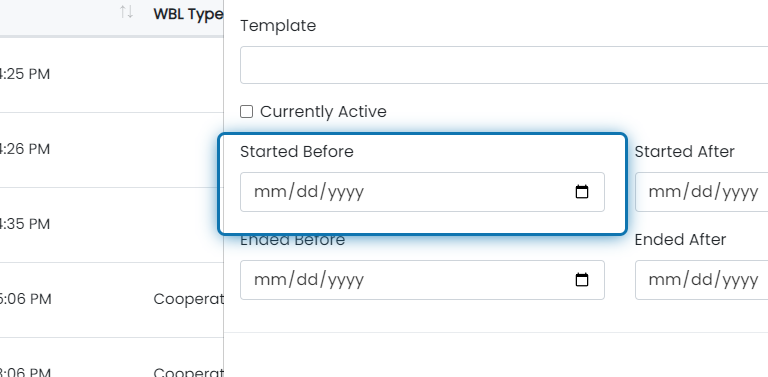Click into the Ended Before date field
The width and height of the screenshot is (768, 377).
[422, 280]
